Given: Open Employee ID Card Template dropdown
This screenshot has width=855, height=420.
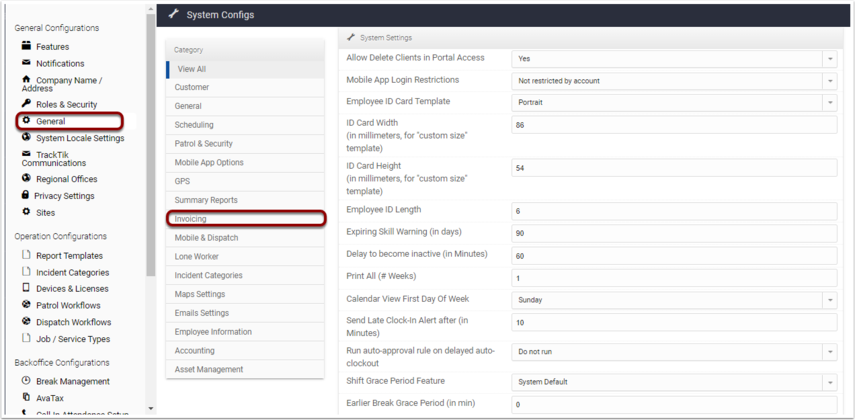Looking at the screenshot, I should [674, 103].
